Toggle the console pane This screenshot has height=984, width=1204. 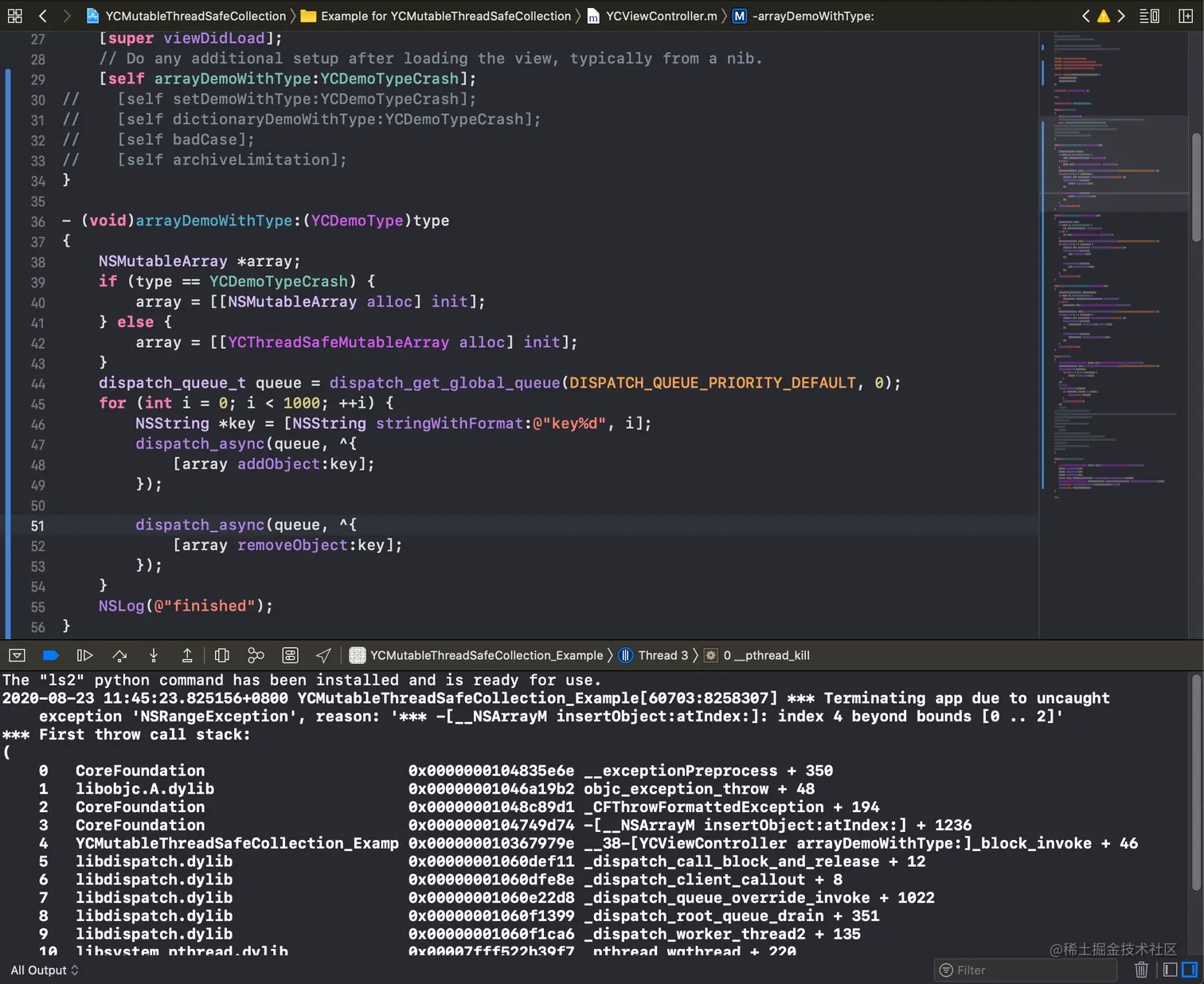1190,970
